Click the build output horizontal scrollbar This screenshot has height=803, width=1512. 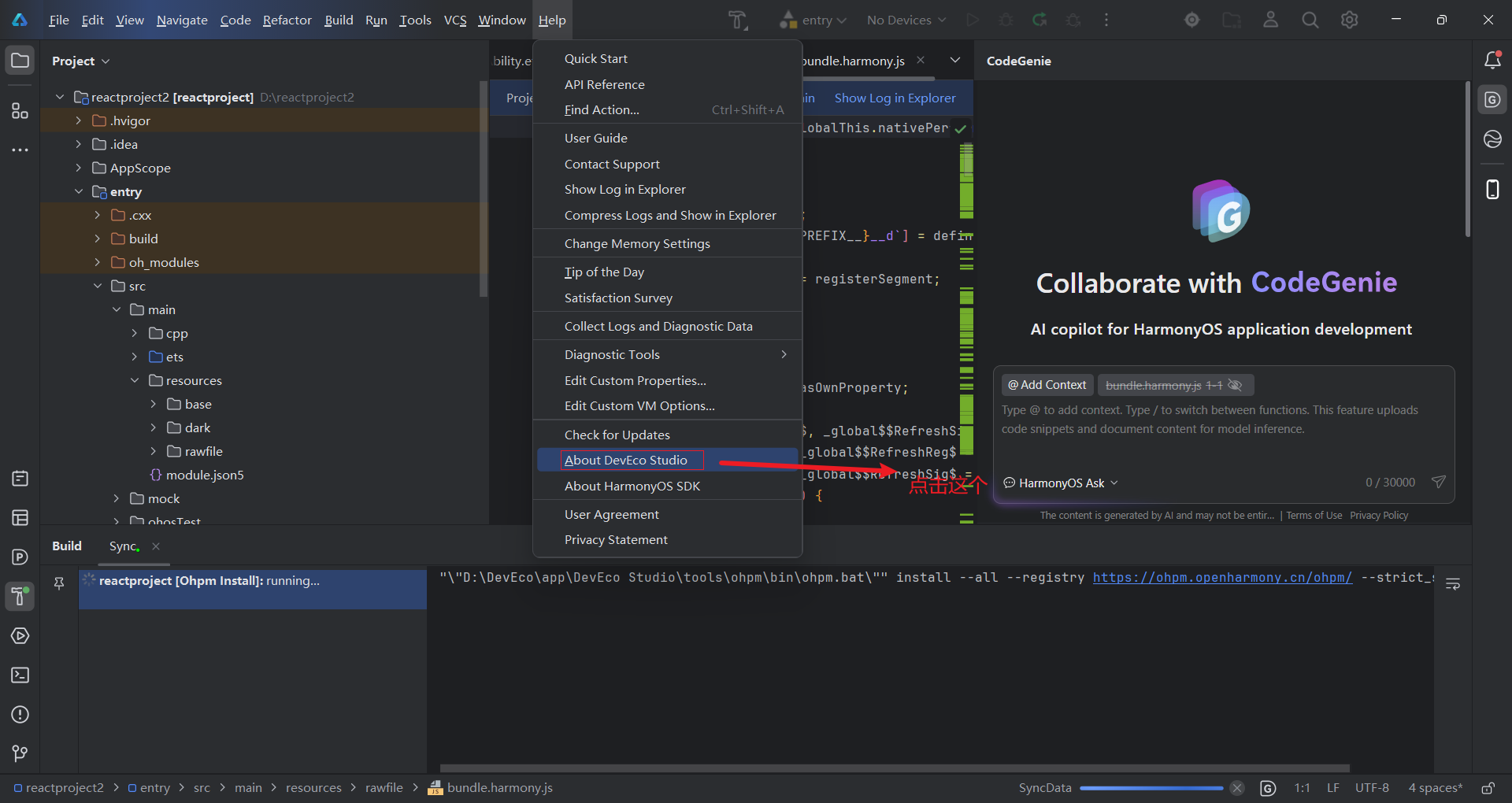coord(895,768)
